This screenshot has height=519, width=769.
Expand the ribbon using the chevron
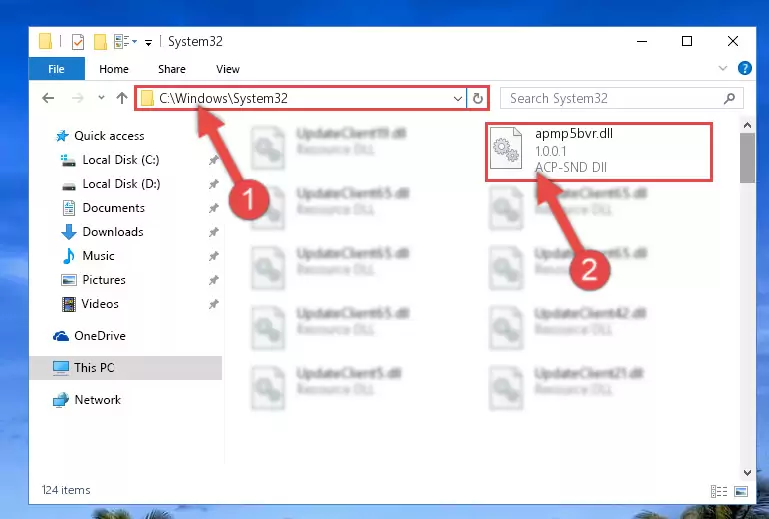point(722,68)
